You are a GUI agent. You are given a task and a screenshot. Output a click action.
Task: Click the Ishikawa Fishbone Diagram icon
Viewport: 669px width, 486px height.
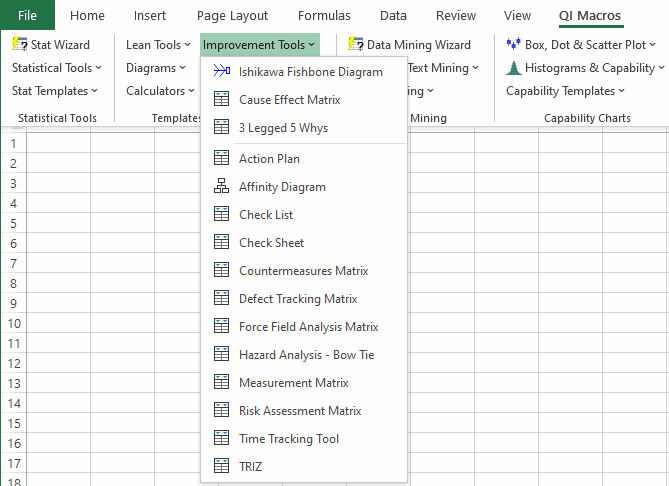(221, 71)
